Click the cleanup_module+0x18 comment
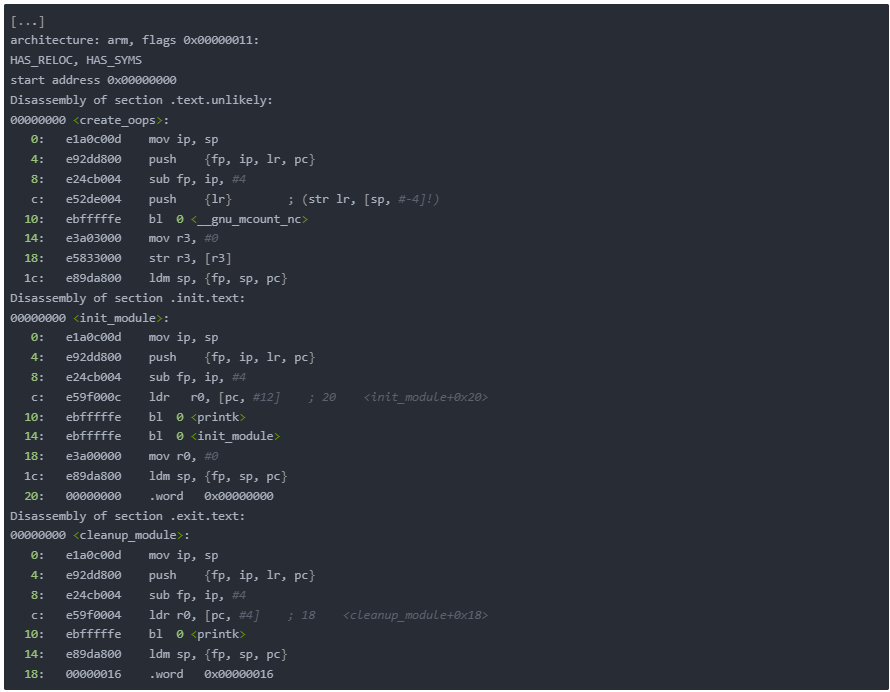 pos(415,615)
